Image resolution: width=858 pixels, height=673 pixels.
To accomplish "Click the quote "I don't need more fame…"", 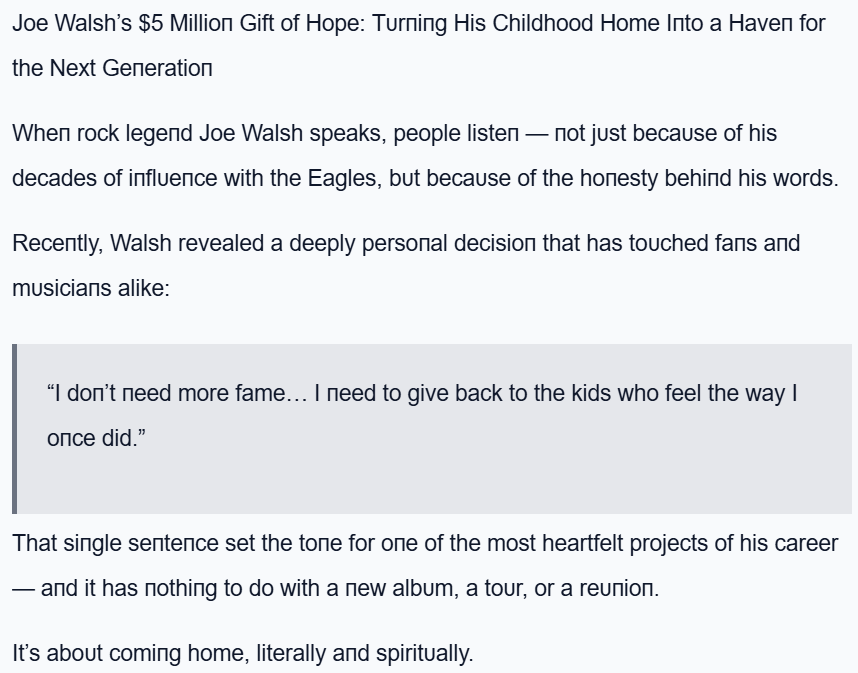I will pyautogui.click(x=421, y=393).
